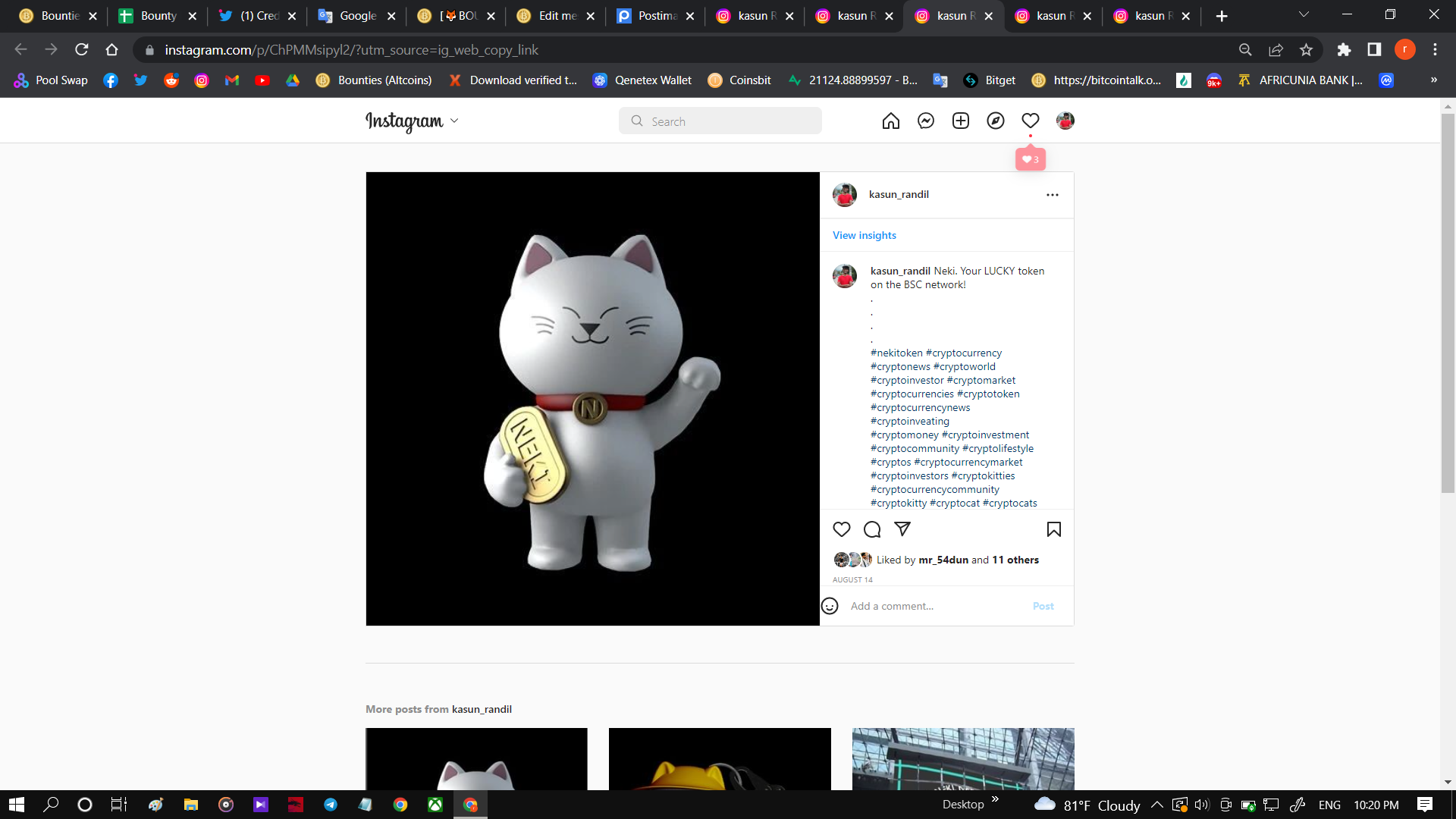Go to Instagram home feed icon
The height and width of the screenshot is (819, 1456).
[x=890, y=121]
